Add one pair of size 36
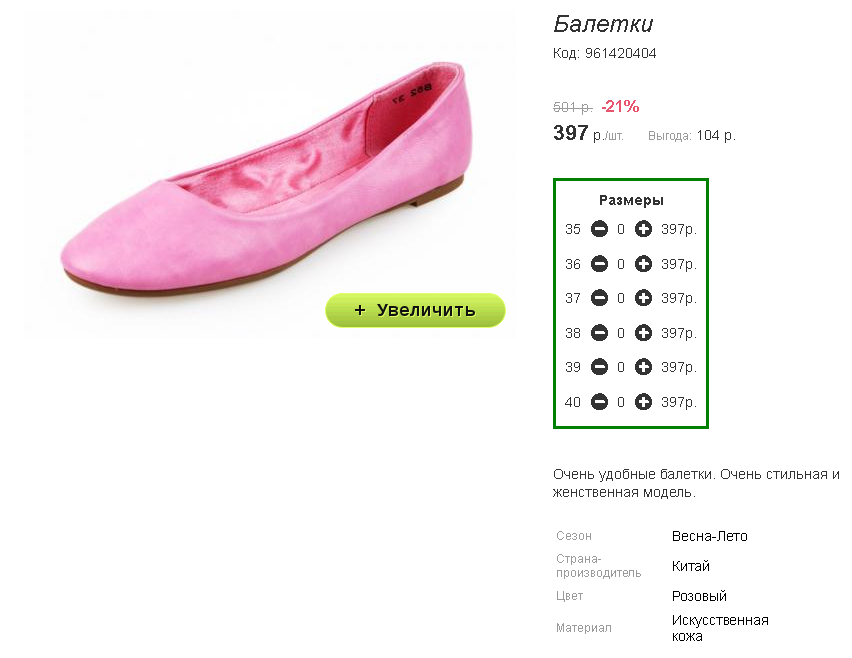 coord(643,264)
